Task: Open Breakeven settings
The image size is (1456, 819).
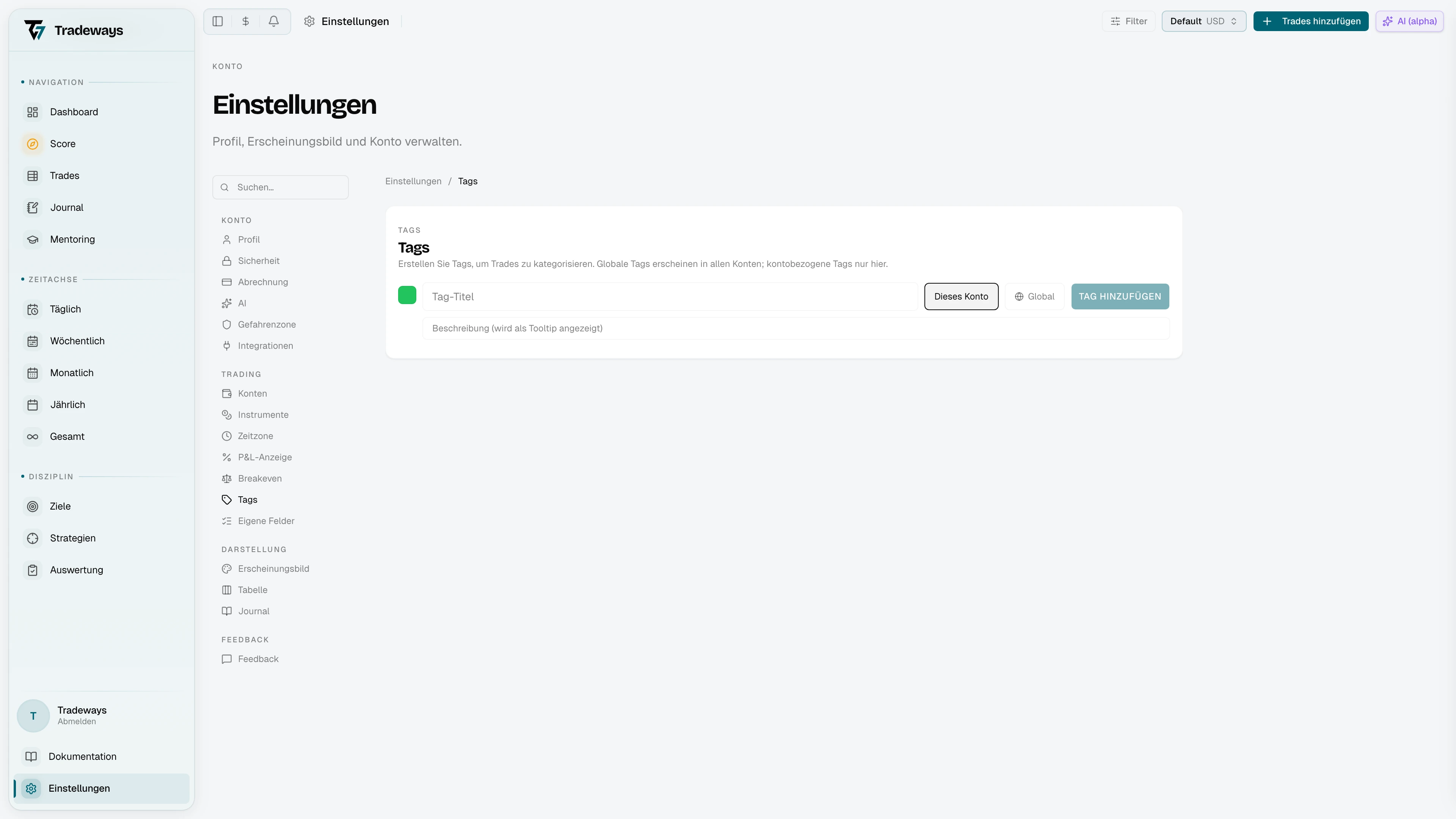Action: point(280,479)
